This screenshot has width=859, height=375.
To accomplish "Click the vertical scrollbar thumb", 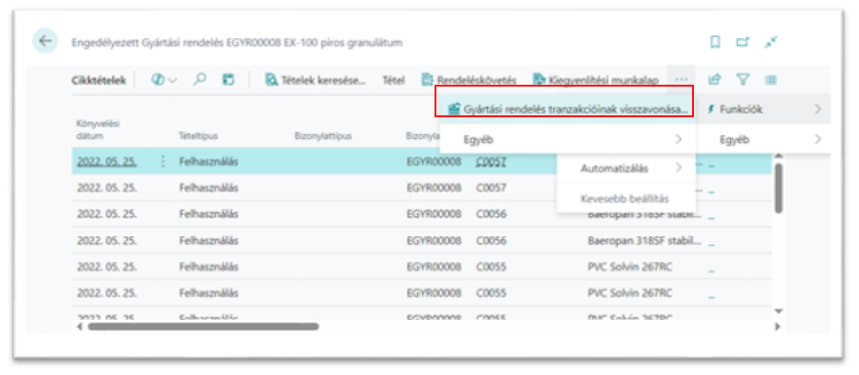I will click(x=778, y=188).
